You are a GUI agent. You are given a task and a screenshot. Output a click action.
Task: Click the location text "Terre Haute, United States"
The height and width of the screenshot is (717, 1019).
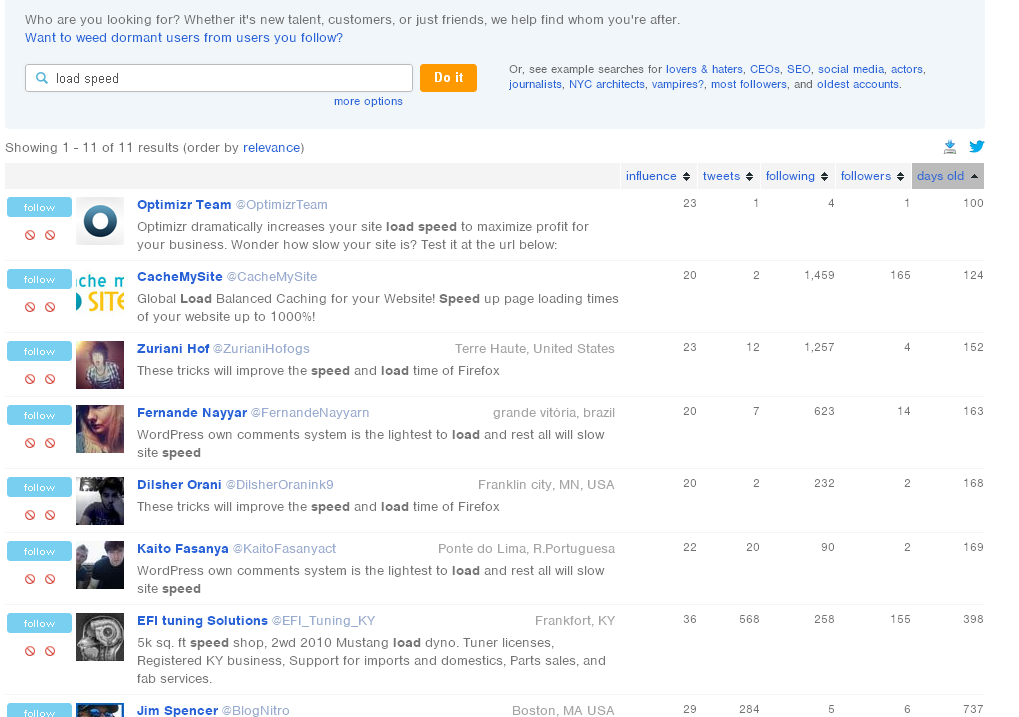pyautogui.click(x=535, y=349)
